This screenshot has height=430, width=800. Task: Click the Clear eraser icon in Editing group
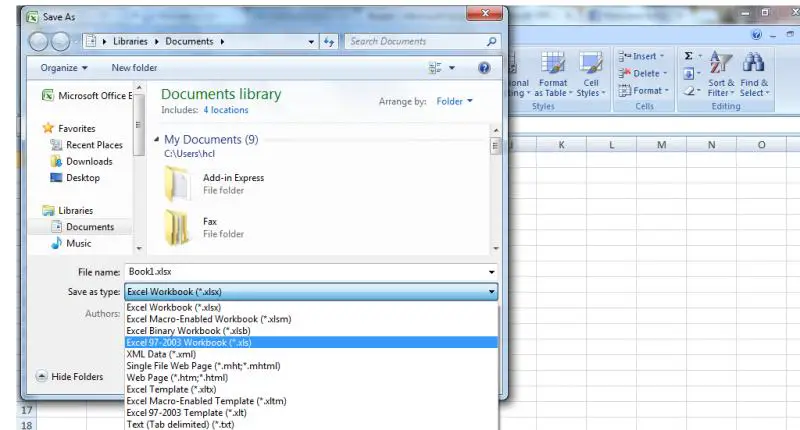coord(689,91)
